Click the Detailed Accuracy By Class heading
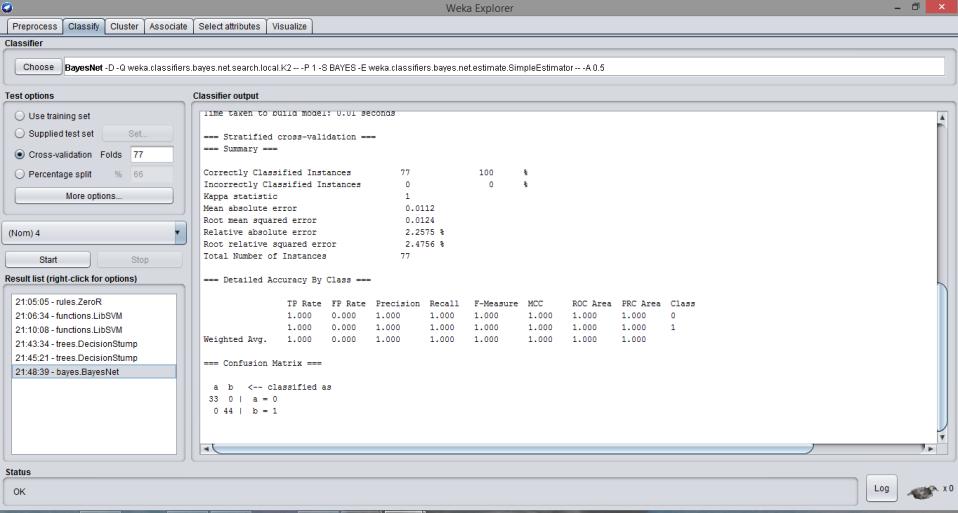 (287, 280)
